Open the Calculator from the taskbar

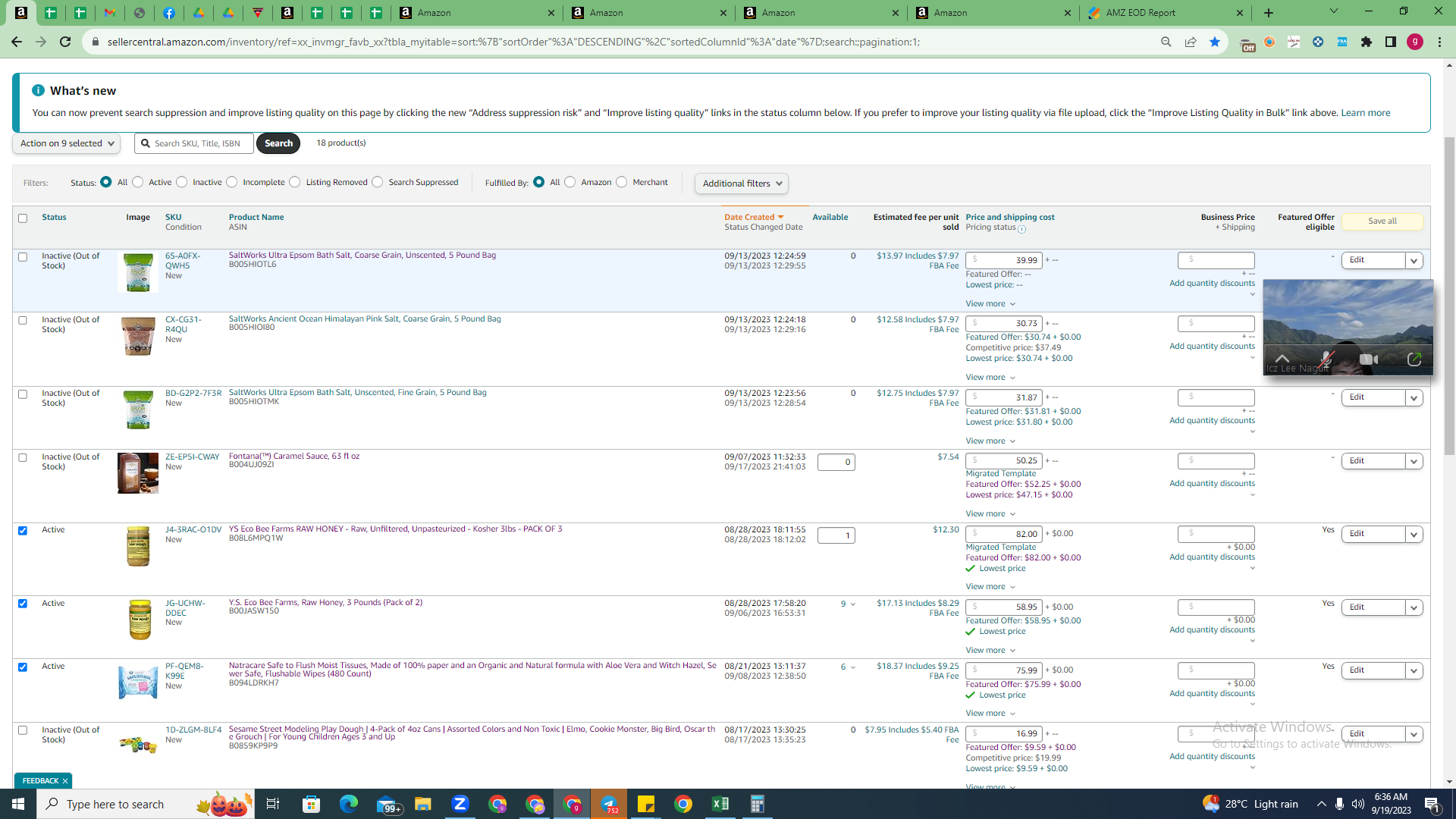tap(758, 804)
